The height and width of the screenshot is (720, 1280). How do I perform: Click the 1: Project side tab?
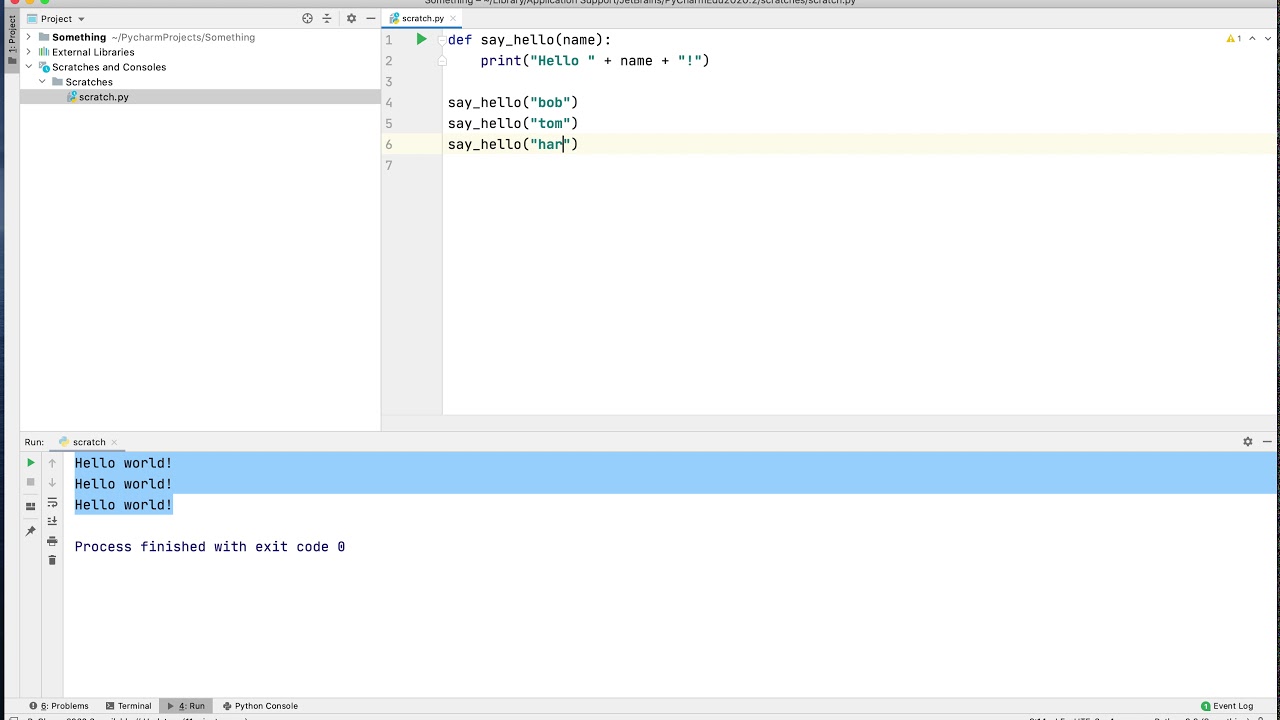pyautogui.click(x=11, y=40)
